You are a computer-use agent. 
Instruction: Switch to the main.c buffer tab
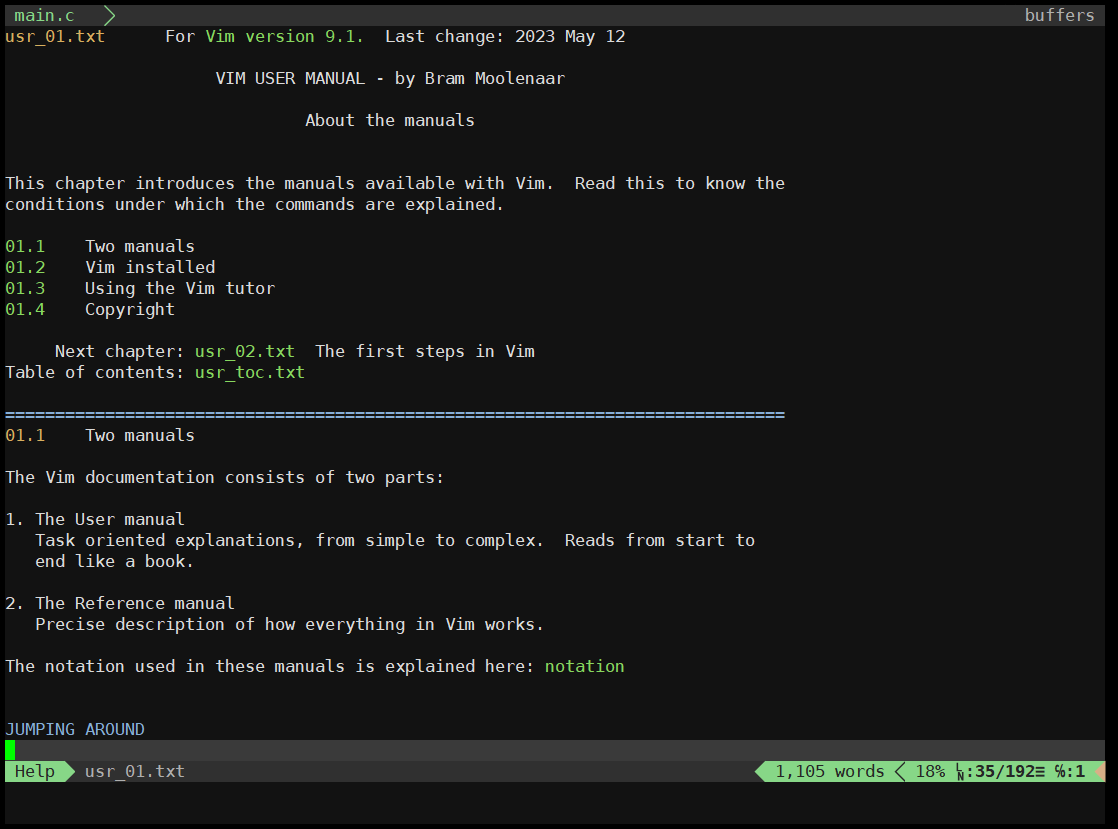[x=44, y=15]
